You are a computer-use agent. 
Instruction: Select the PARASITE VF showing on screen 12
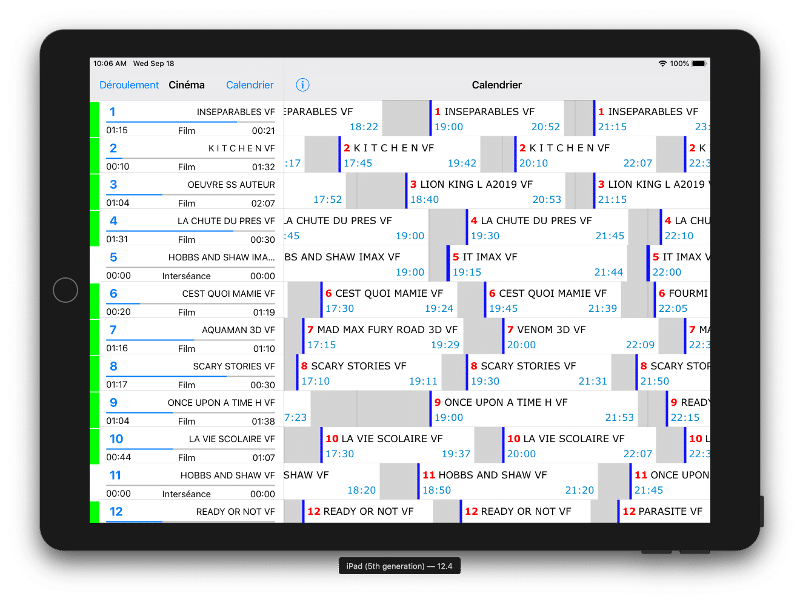[663, 512]
